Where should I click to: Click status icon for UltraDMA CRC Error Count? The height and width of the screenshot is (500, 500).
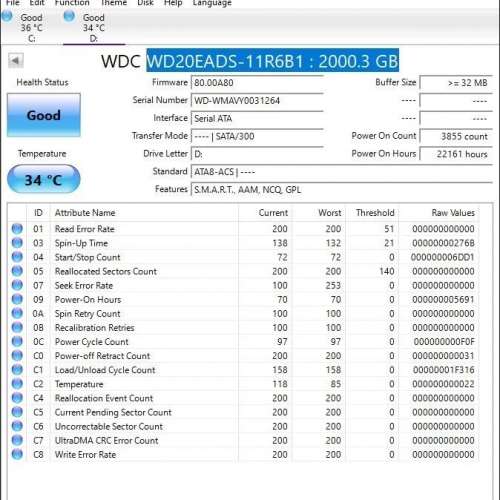click(17, 440)
